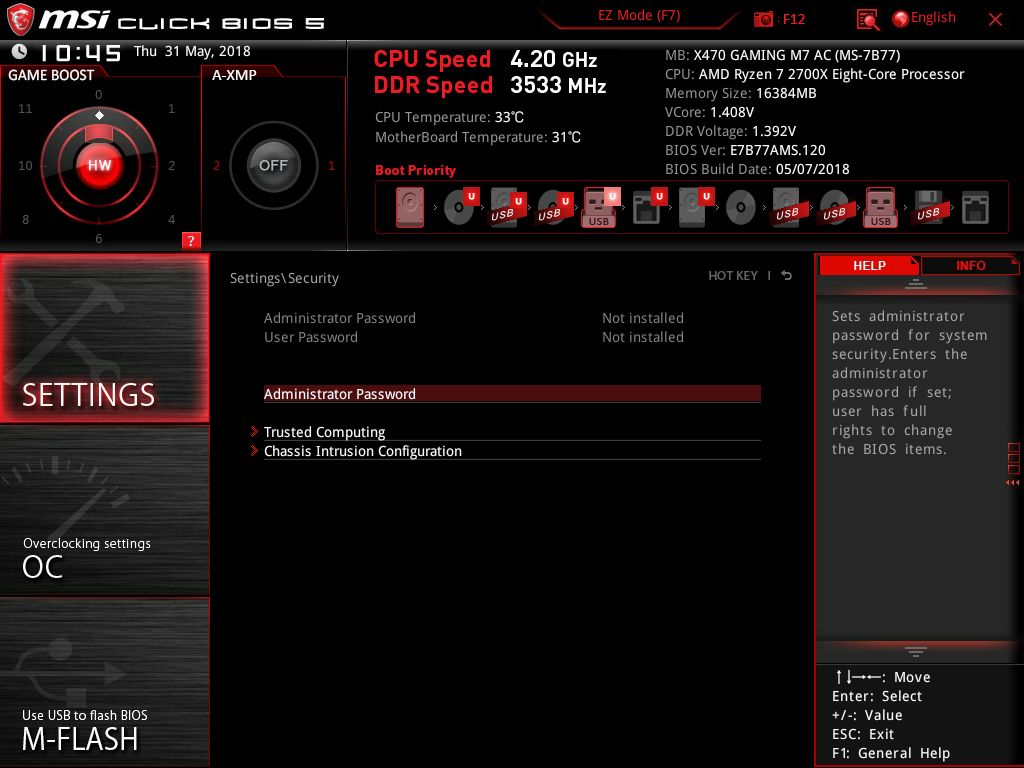Click the 'Not installed' value for Administrator Password
1024x768 pixels.
(x=643, y=318)
